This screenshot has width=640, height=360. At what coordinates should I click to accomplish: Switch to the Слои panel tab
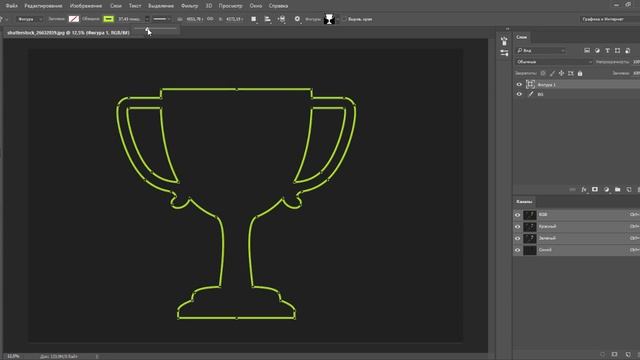[x=521, y=37]
